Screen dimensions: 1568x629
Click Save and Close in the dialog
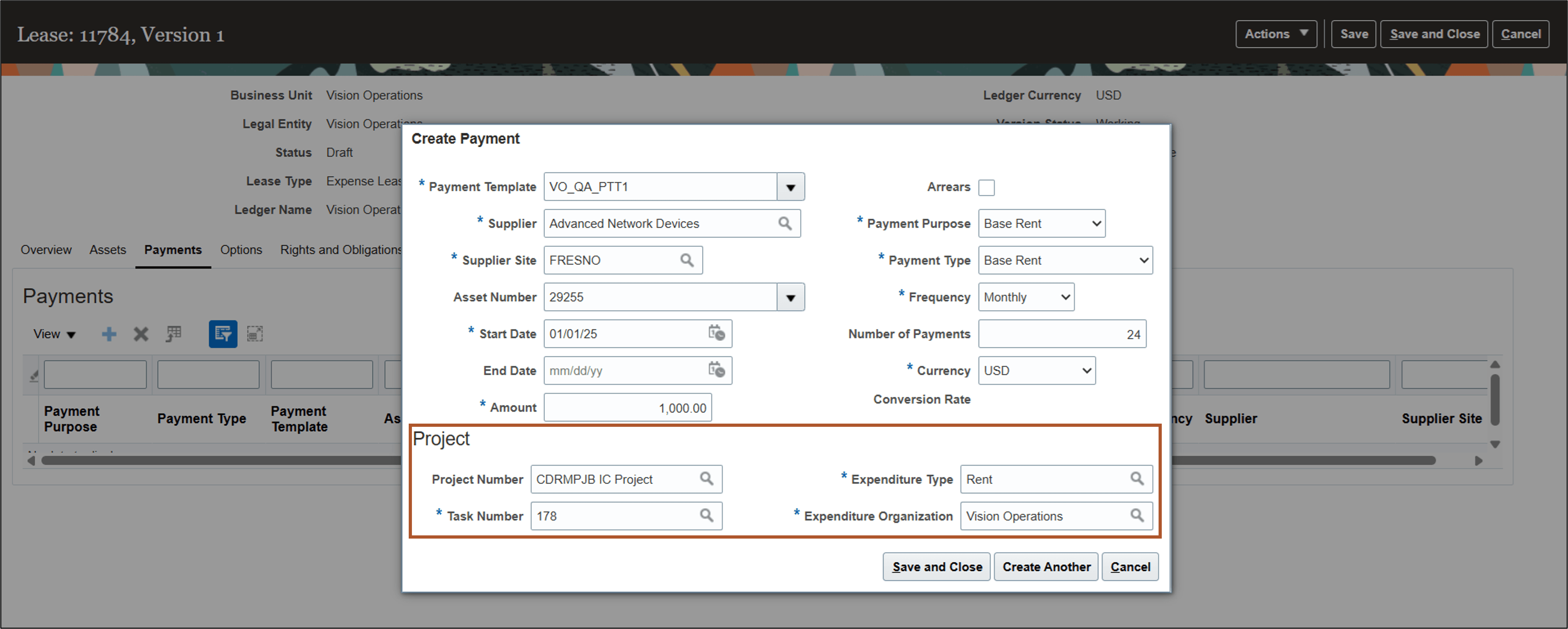pos(936,566)
